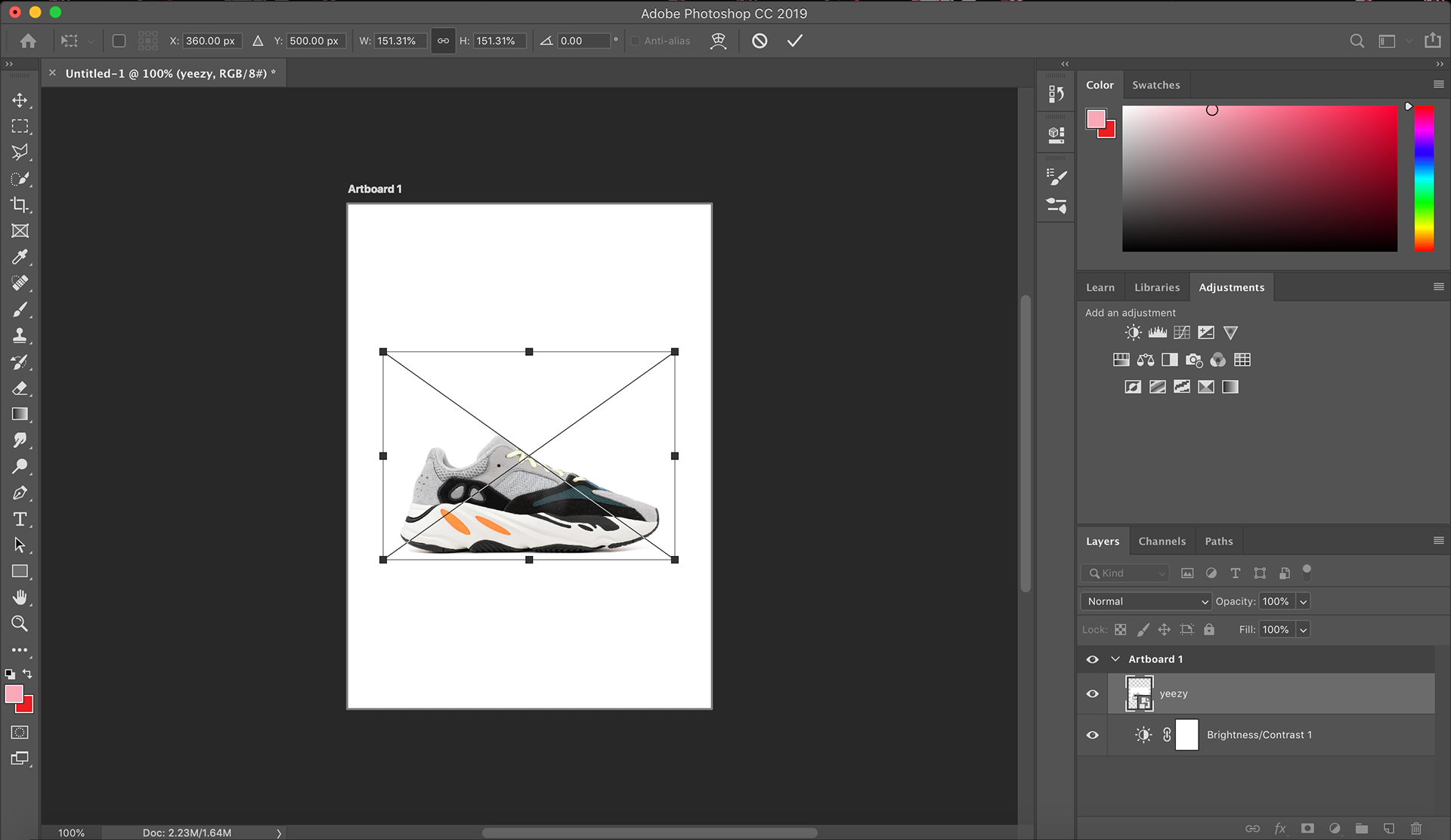Select the Frame tool
The image size is (1451, 840).
pos(20,231)
